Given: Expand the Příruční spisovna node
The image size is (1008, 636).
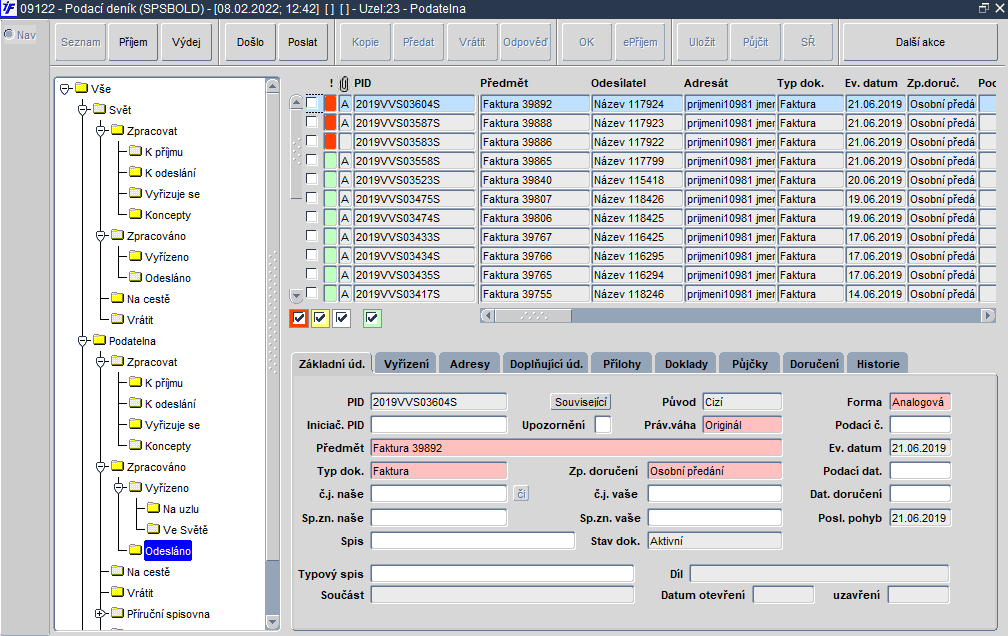Looking at the screenshot, I should point(100,613).
